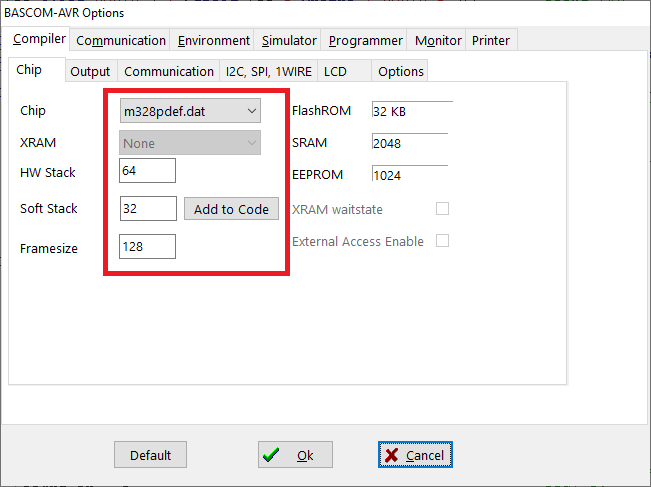
Task: Open the Printer tab
Action: 491,41
